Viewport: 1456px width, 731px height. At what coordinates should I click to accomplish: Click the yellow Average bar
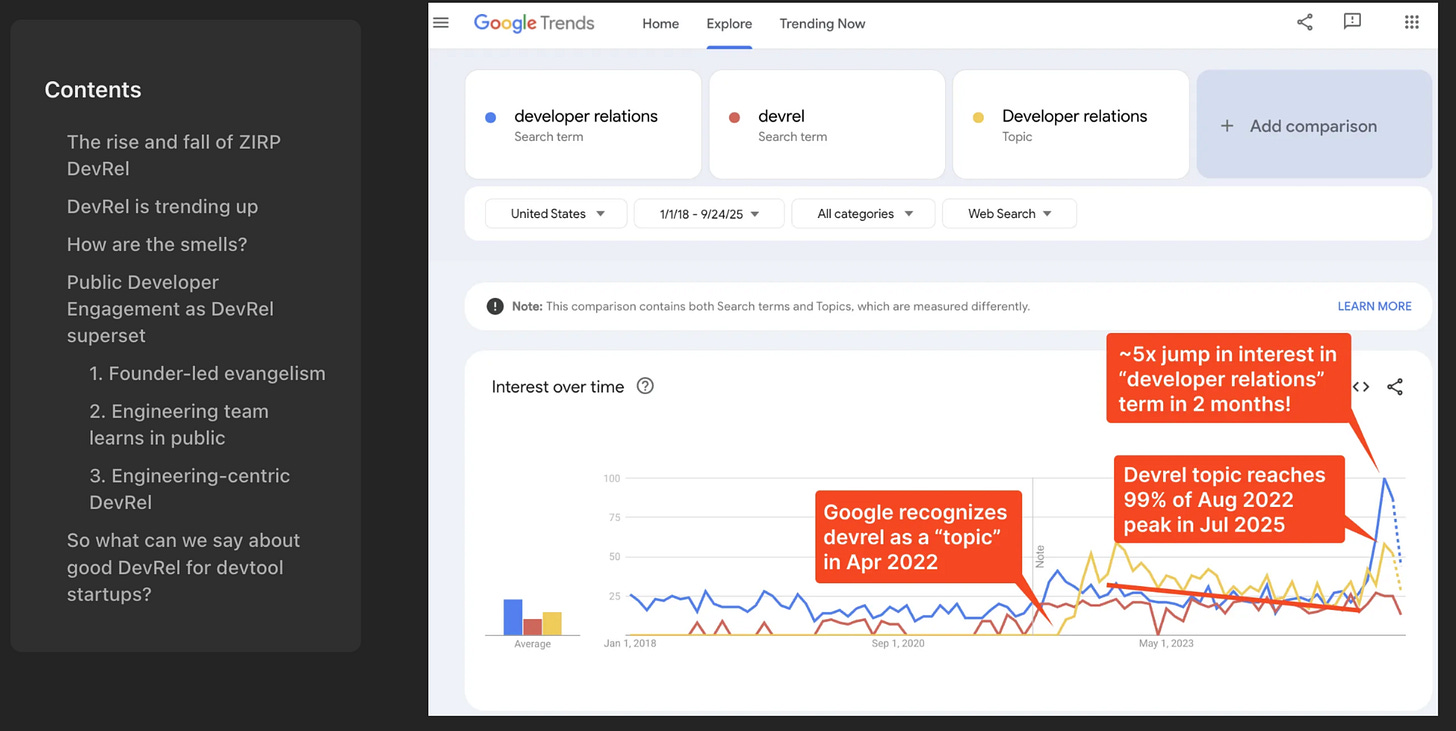(x=552, y=623)
